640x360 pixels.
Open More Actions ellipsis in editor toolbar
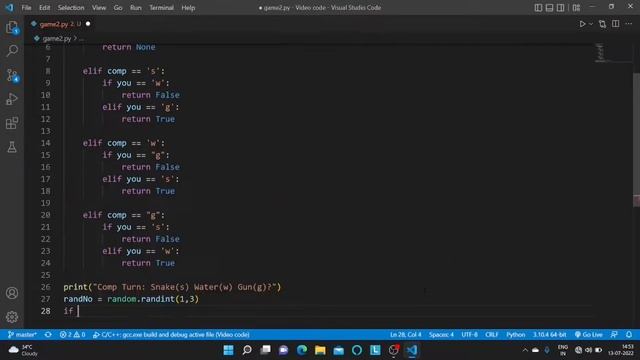629,24
